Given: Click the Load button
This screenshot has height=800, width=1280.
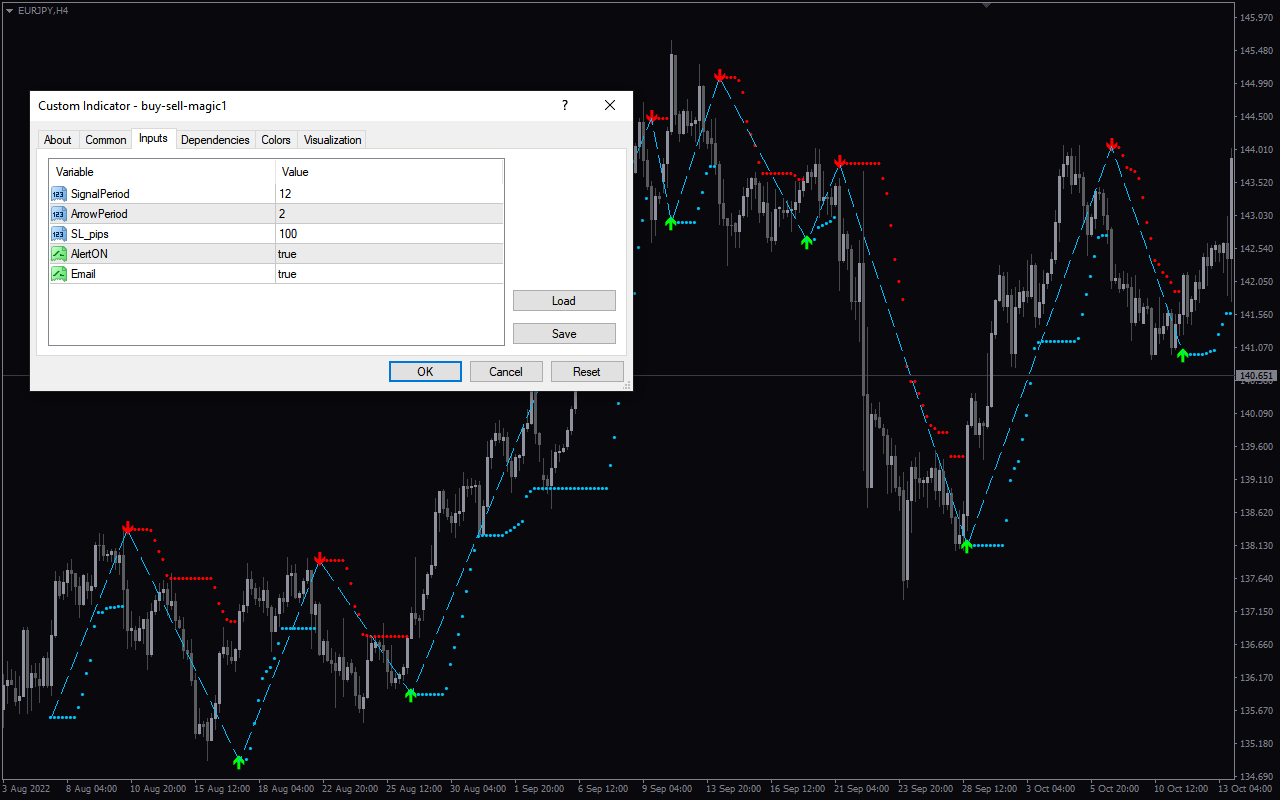Looking at the screenshot, I should tap(564, 301).
